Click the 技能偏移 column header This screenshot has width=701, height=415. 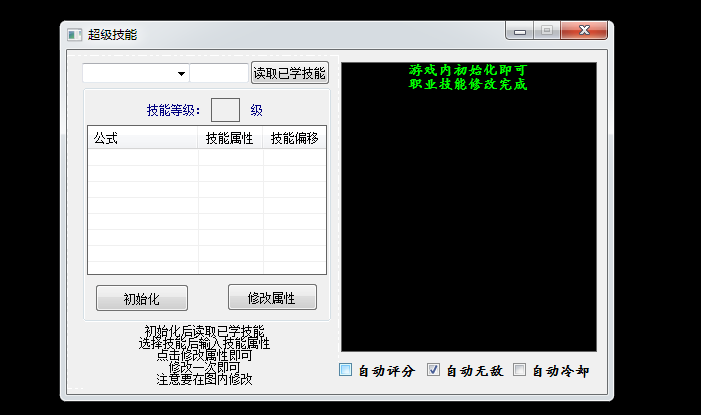[x=294, y=138]
